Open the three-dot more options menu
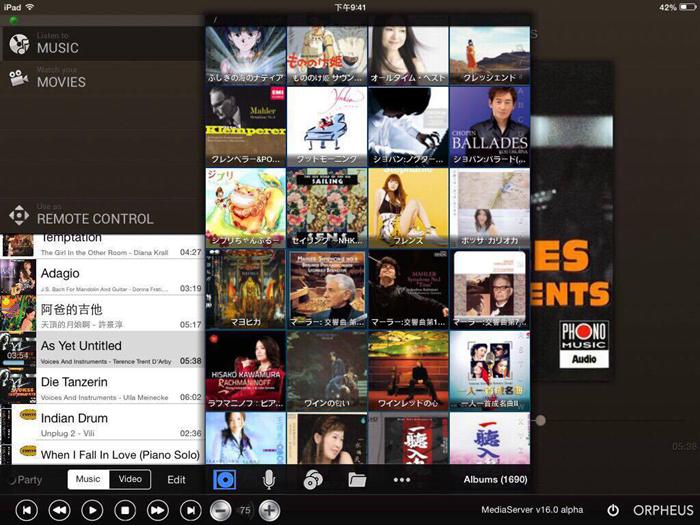This screenshot has height=525, width=700. click(x=402, y=480)
